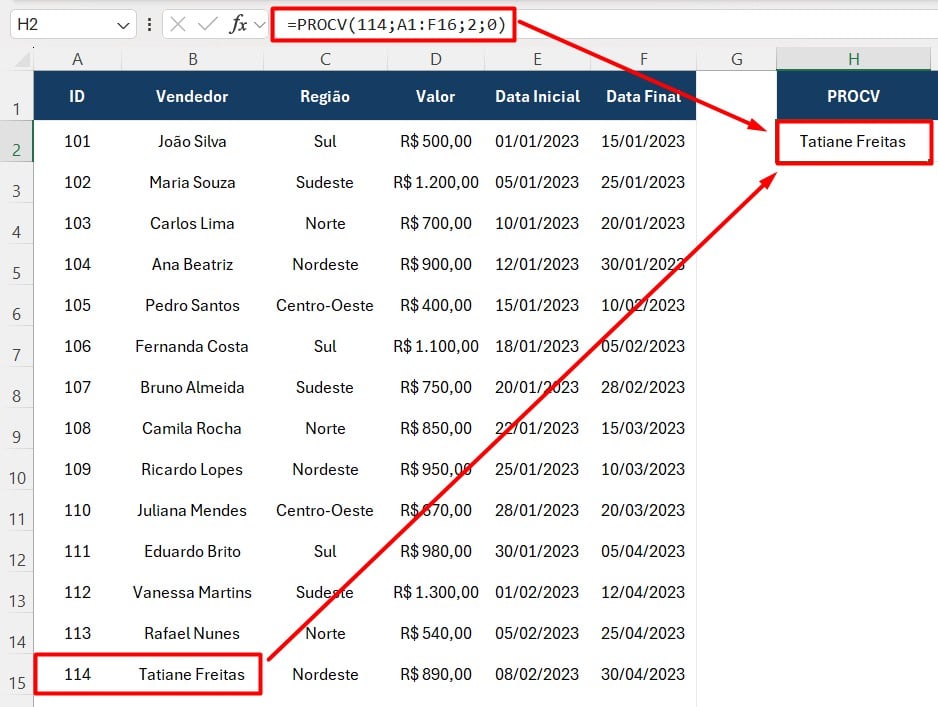The image size is (938, 707).
Task: Click the Data Inicial header cell
Action: click(x=537, y=96)
